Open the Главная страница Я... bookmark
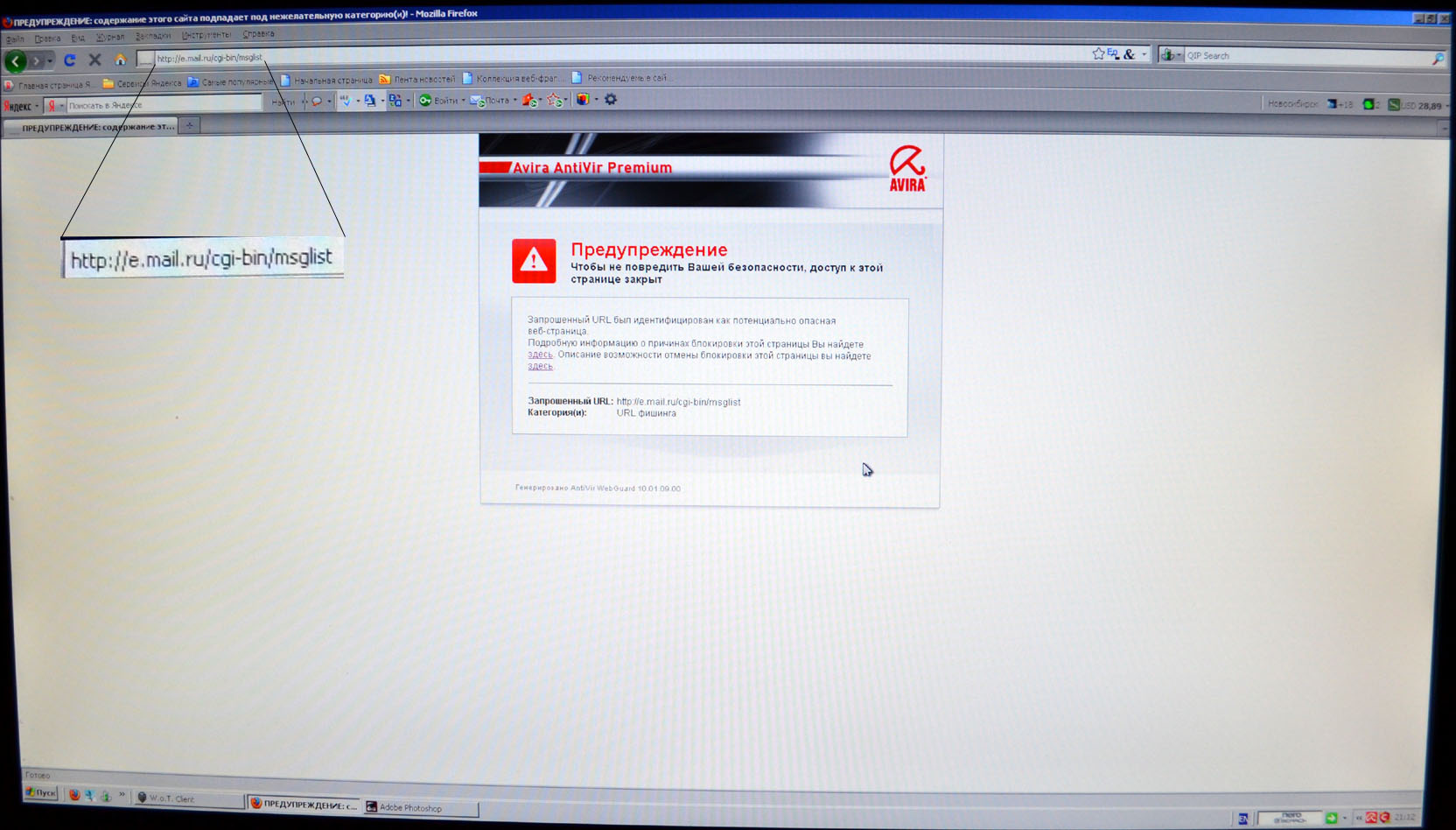The height and width of the screenshot is (830, 1456). tap(48, 85)
